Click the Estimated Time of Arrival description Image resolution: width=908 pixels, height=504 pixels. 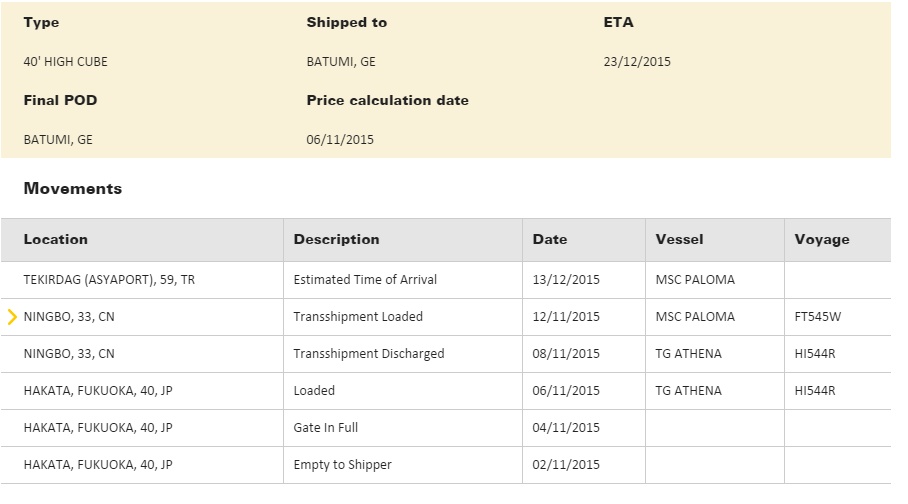[365, 280]
